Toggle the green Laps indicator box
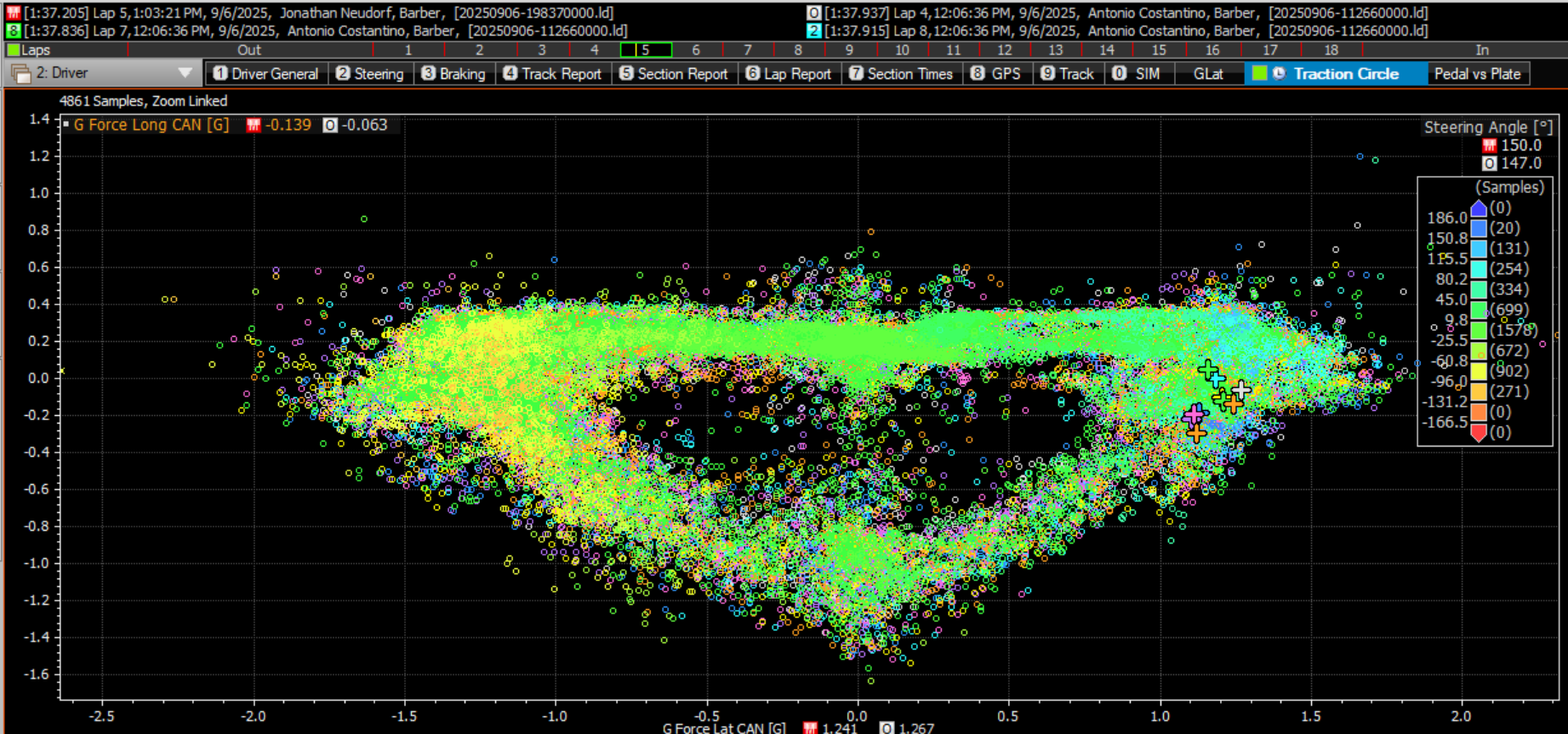The height and width of the screenshot is (734, 1568). (13, 50)
